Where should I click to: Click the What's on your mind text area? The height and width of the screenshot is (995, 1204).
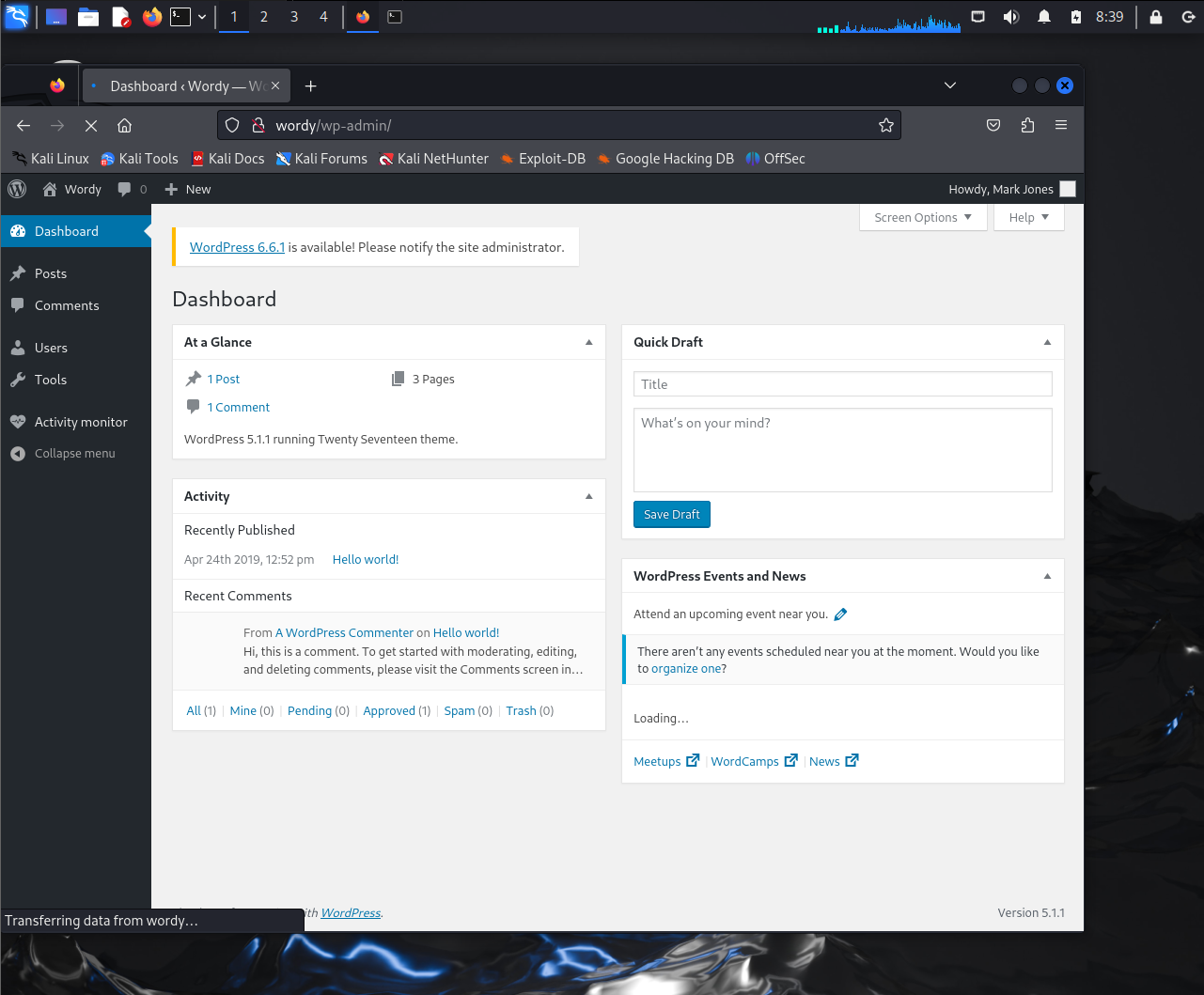pyautogui.click(x=843, y=450)
